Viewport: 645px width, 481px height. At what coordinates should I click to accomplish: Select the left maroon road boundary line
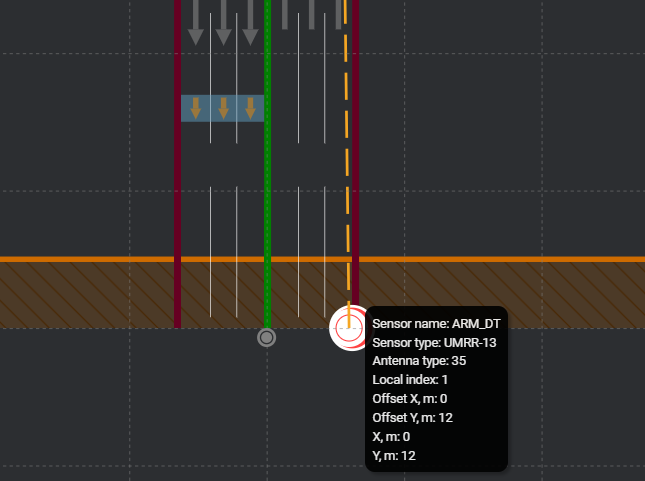pyautogui.click(x=177, y=200)
